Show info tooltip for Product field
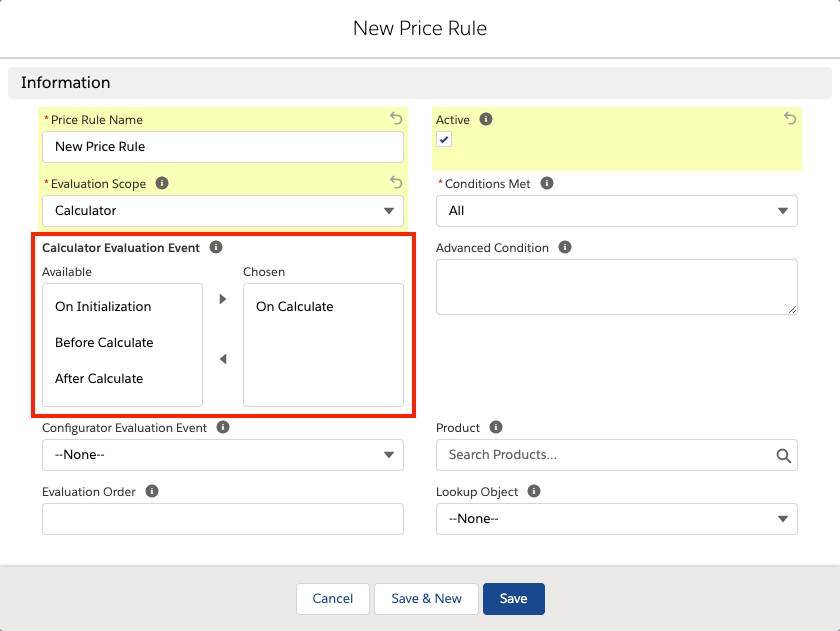 pyautogui.click(x=496, y=427)
